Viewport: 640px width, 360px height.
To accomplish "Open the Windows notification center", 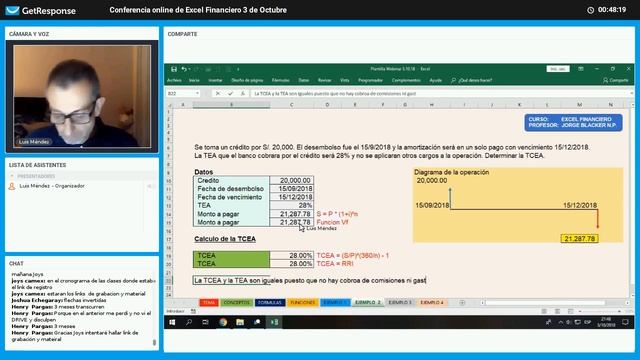I will point(625,322).
